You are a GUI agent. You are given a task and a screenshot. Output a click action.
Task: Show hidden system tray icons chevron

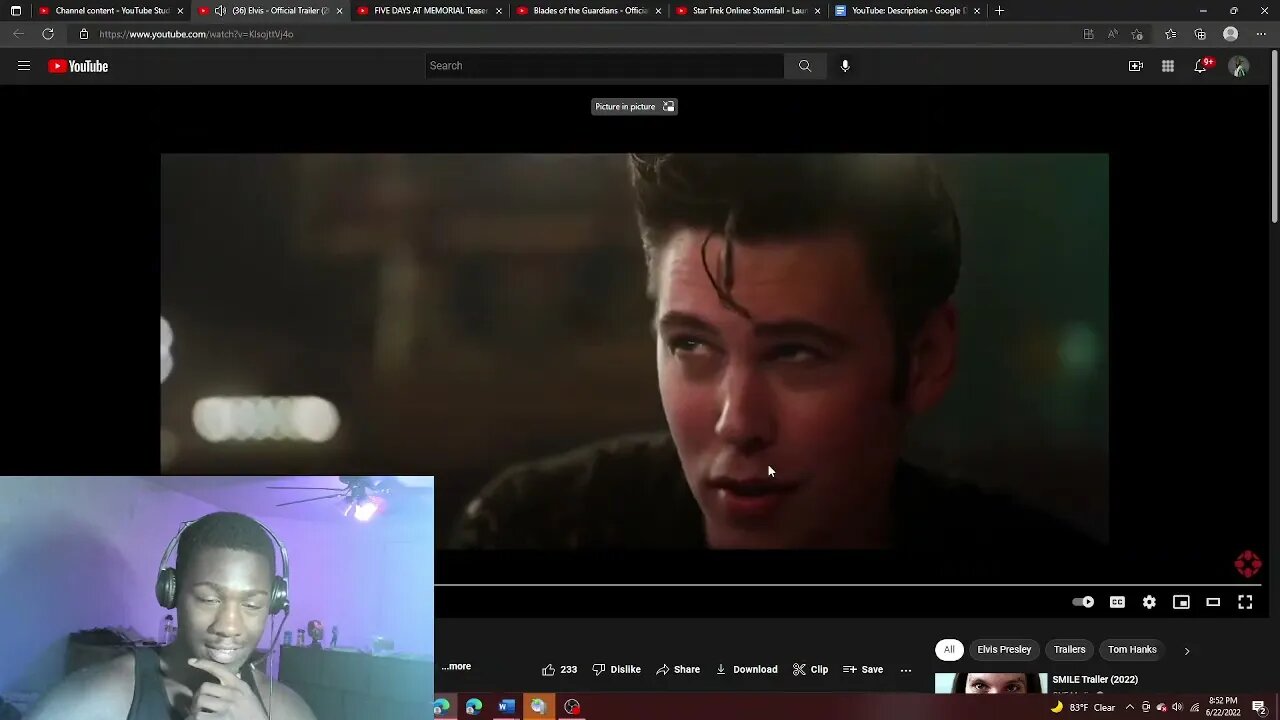coord(1130,707)
